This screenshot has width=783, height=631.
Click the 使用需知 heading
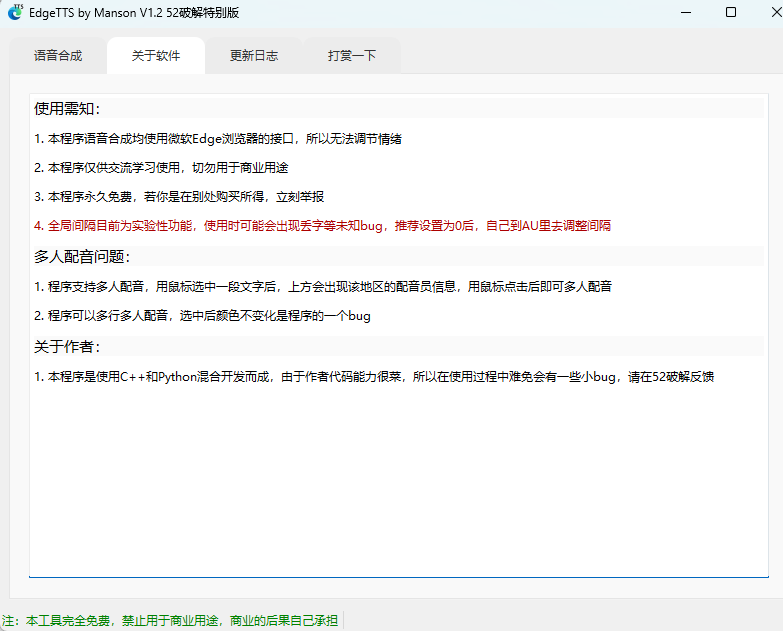pos(67,109)
